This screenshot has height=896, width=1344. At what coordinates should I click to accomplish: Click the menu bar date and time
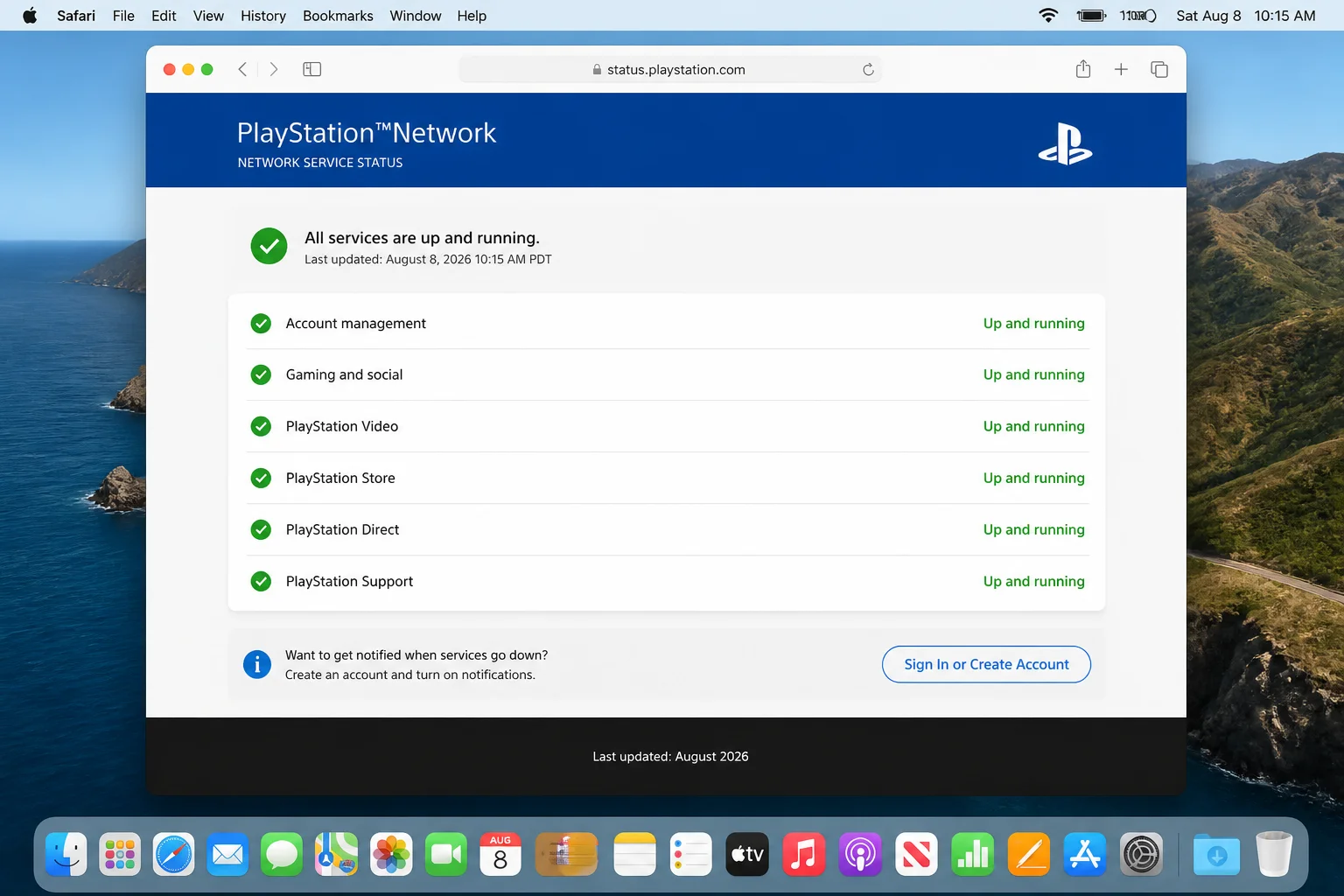(x=1245, y=16)
